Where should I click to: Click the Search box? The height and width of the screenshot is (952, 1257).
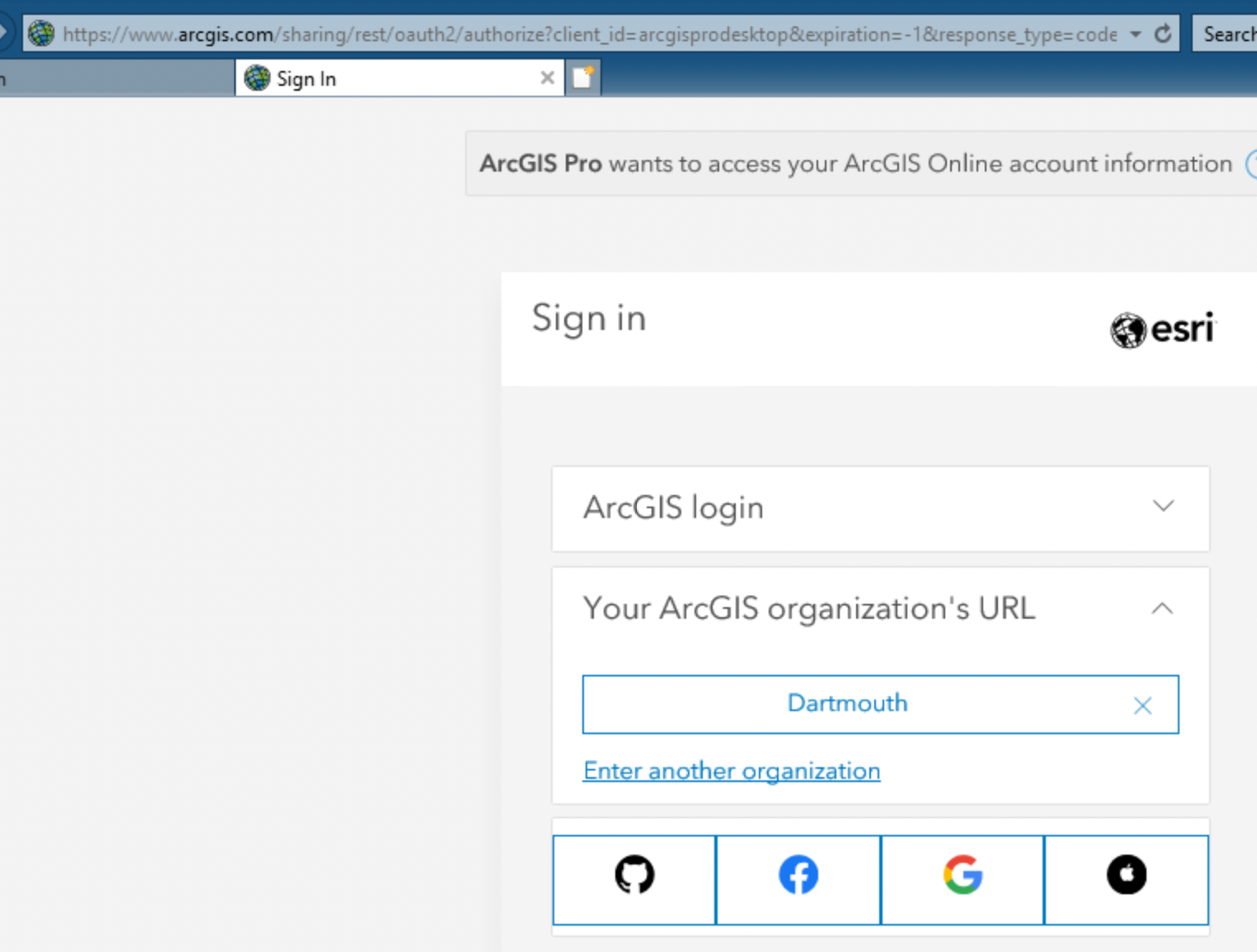point(1226,34)
